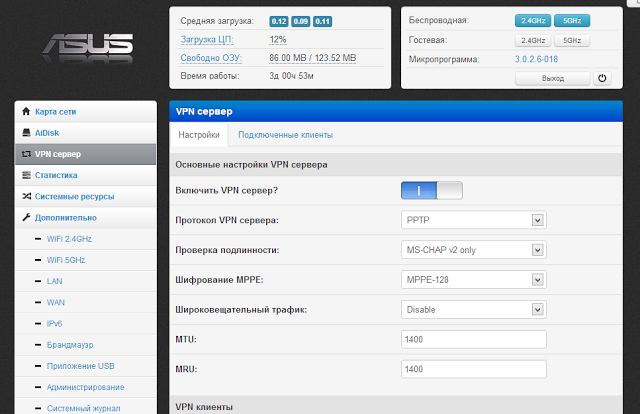This screenshot has height=414, width=640.
Task: Click the ASUS logo
Action: pos(87,46)
